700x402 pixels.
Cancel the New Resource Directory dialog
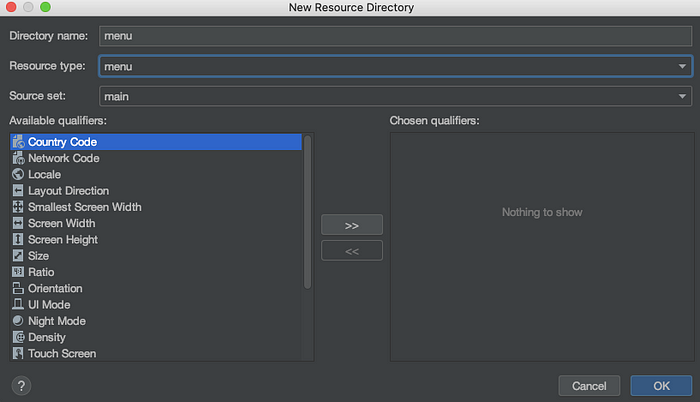(589, 386)
